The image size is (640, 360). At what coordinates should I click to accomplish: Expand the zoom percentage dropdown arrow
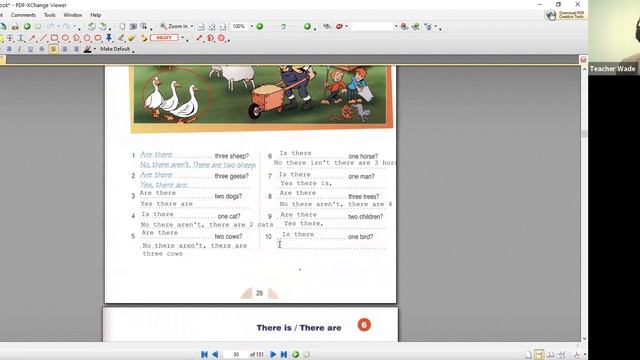(x=251, y=26)
